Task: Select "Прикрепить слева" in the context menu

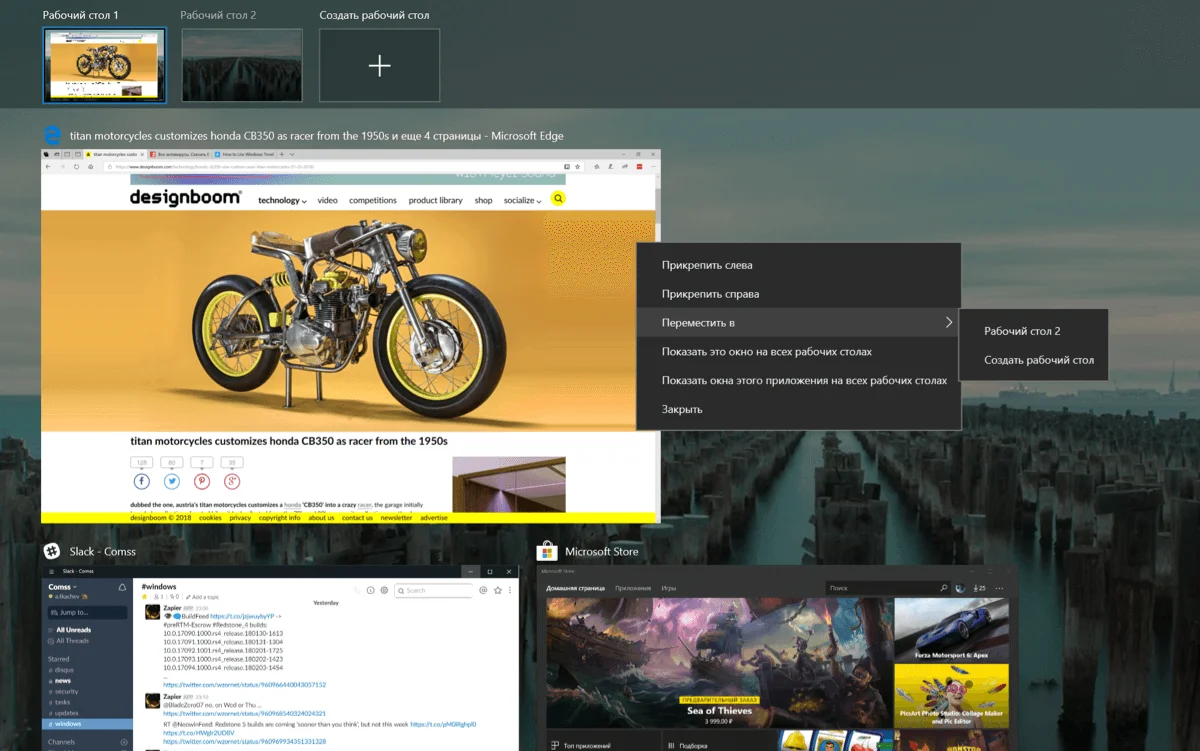Action: click(x=706, y=265)
